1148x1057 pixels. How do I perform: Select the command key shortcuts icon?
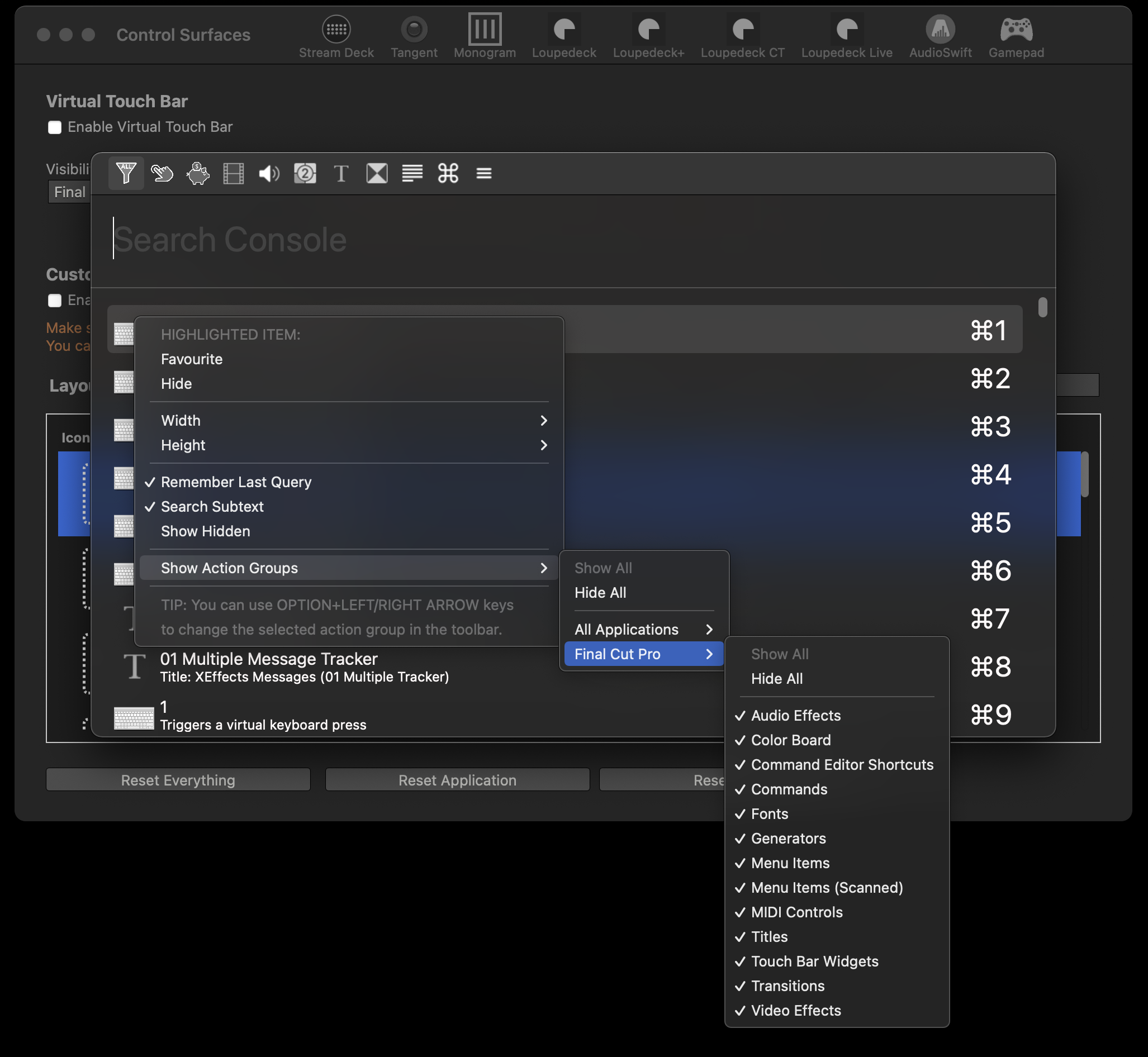pos(448,173)
